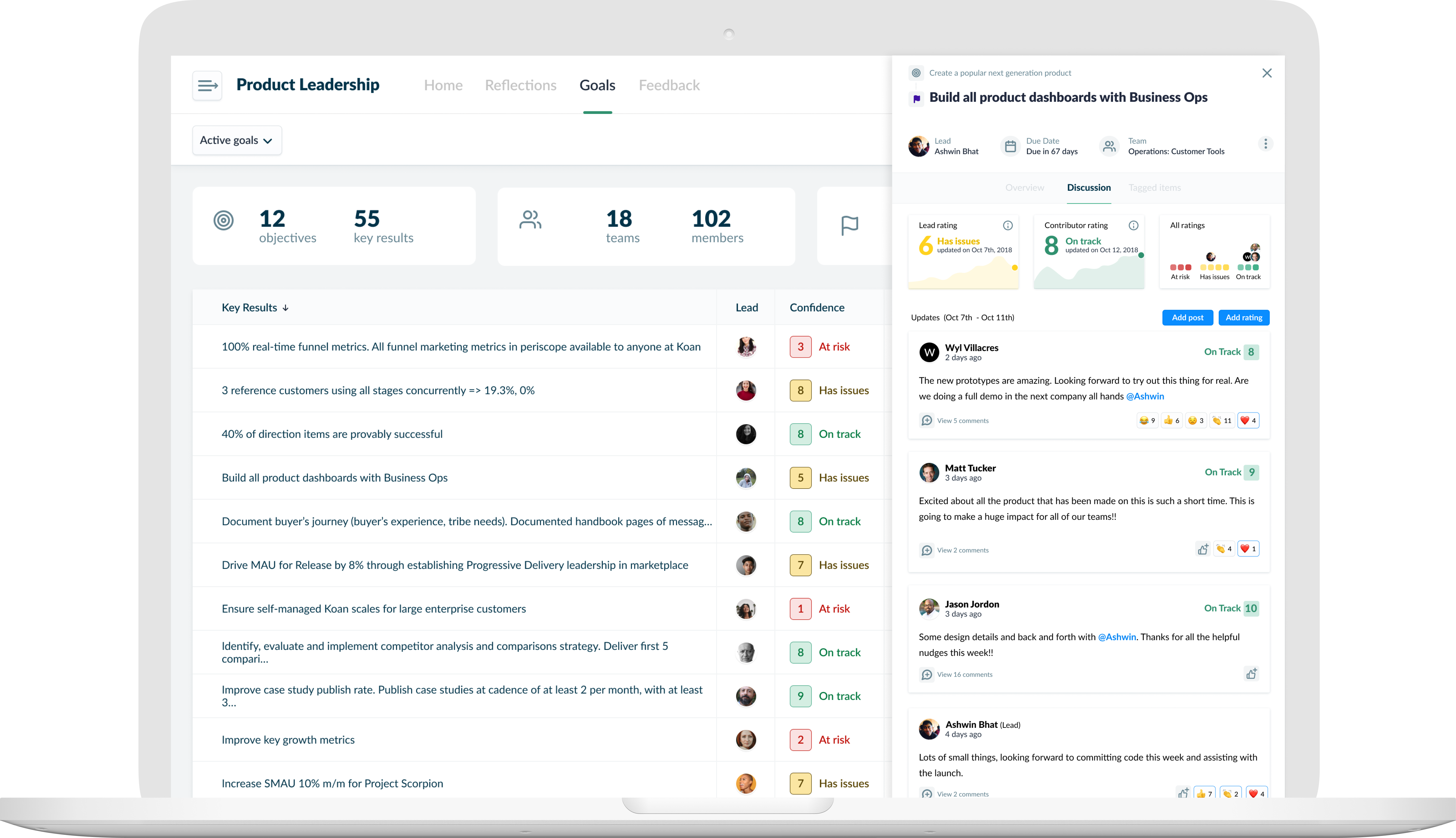Image resolution: width=1456 pixels, height=838 pixels.
Task: Add reaction on Jason Jordon post
Action: click(x=1252, y=673)
